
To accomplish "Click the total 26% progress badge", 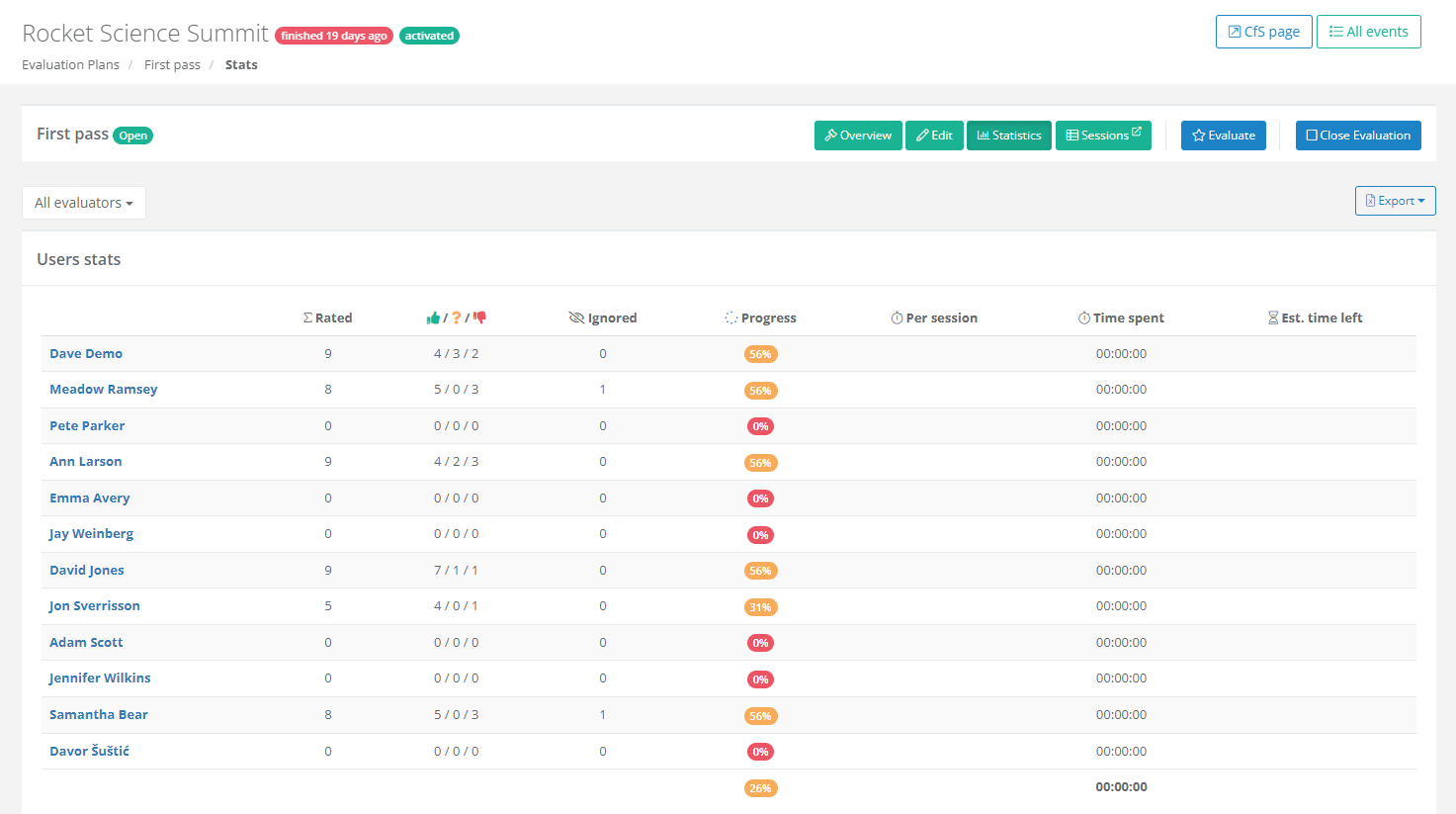I will click(760, 788).
